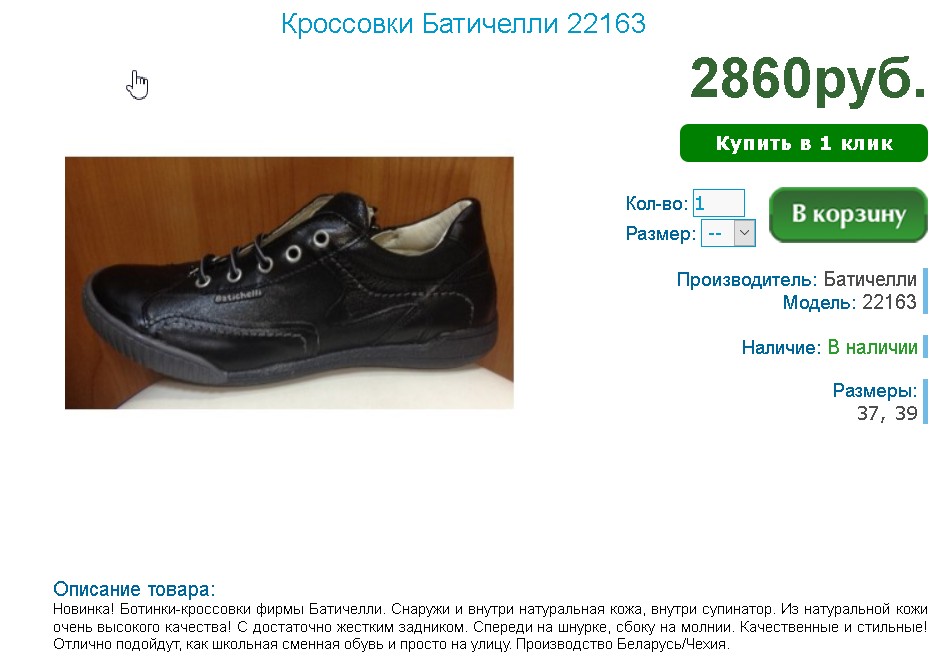Click the Размер label beside the dropdown
Viewport: 952px width, 663px height.
[x=661, y=233]
